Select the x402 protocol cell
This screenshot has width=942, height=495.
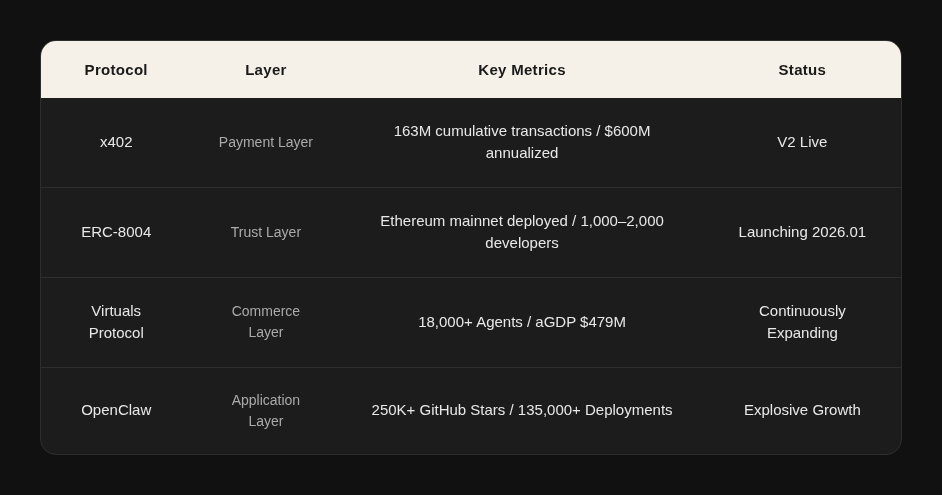point(116,142)
